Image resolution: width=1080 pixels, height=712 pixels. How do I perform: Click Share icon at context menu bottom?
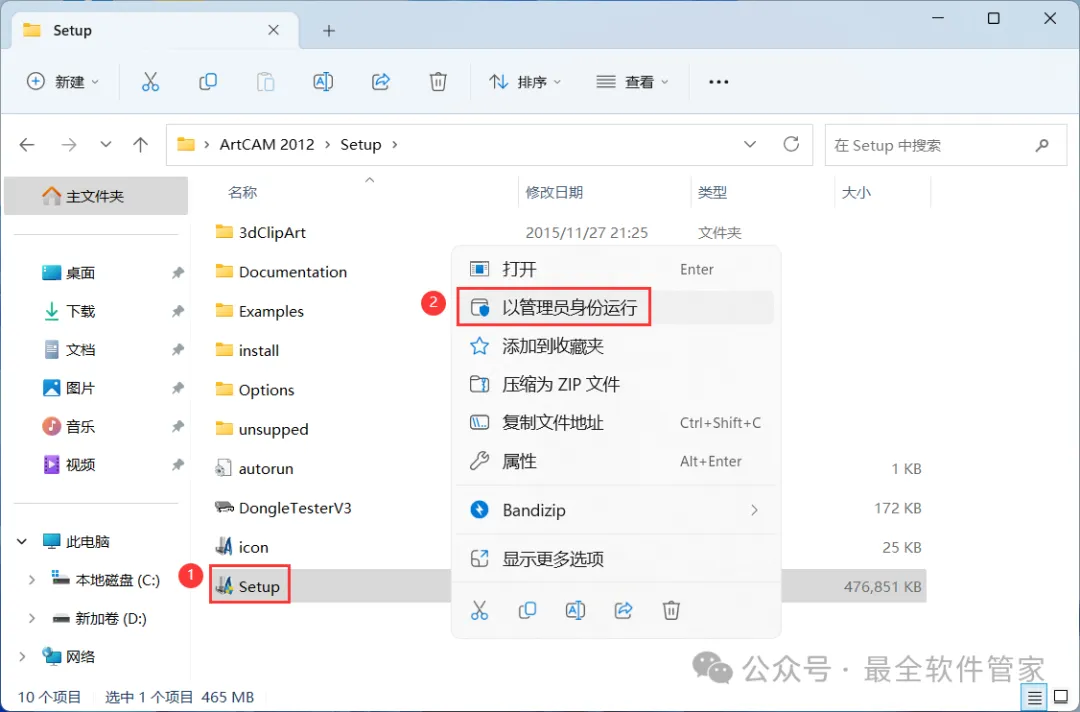tap(623, 610)
